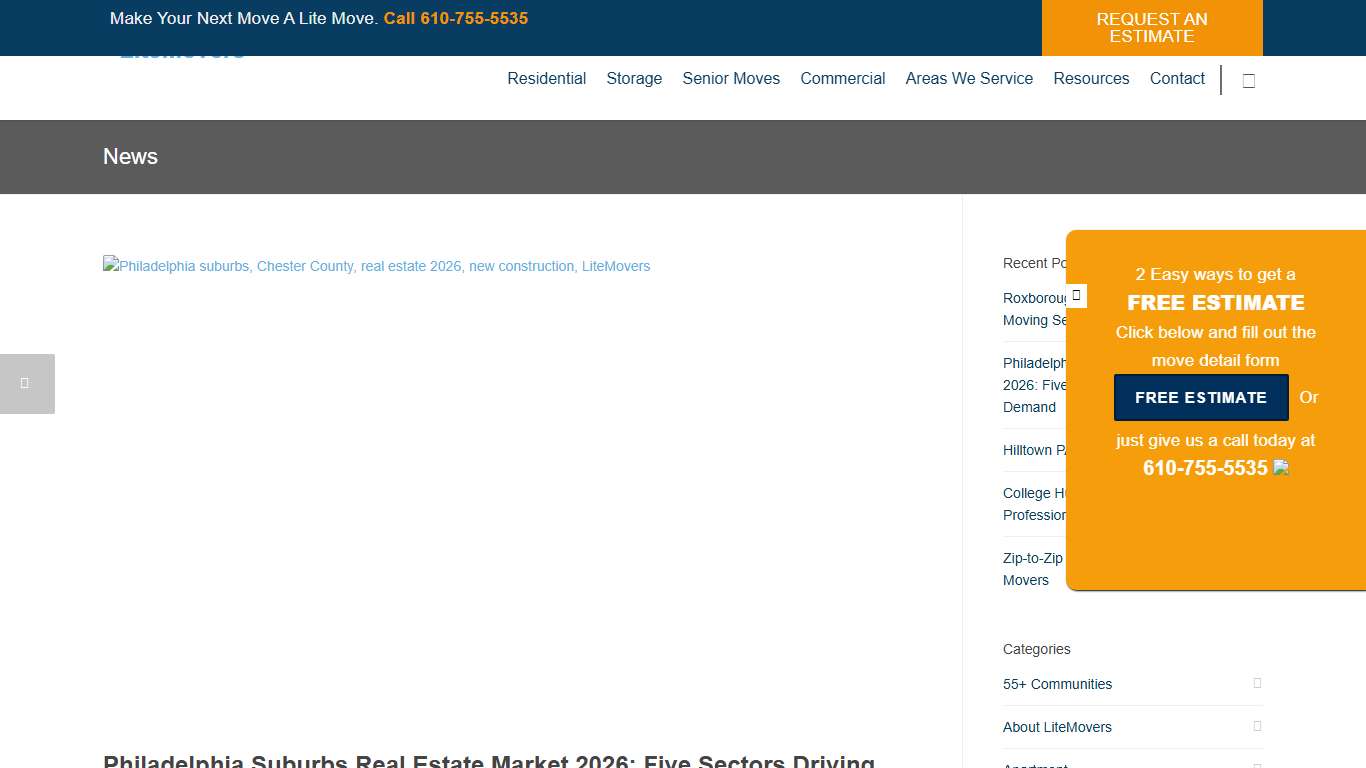Open the search icon in the navigation bar
This screenshot has height=768, width=1366.
1248,80
